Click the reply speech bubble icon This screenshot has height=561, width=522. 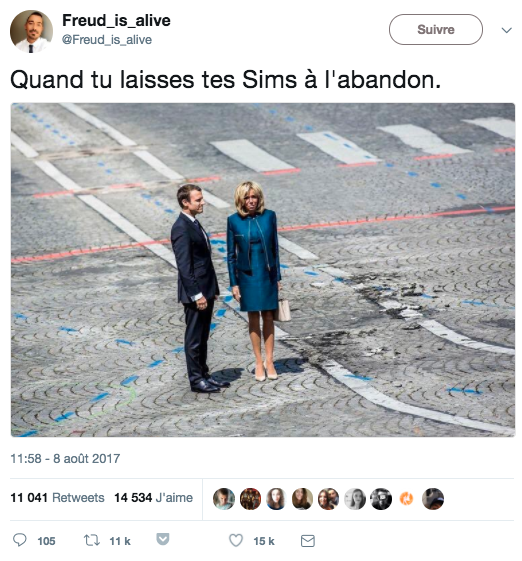(20, 540)
